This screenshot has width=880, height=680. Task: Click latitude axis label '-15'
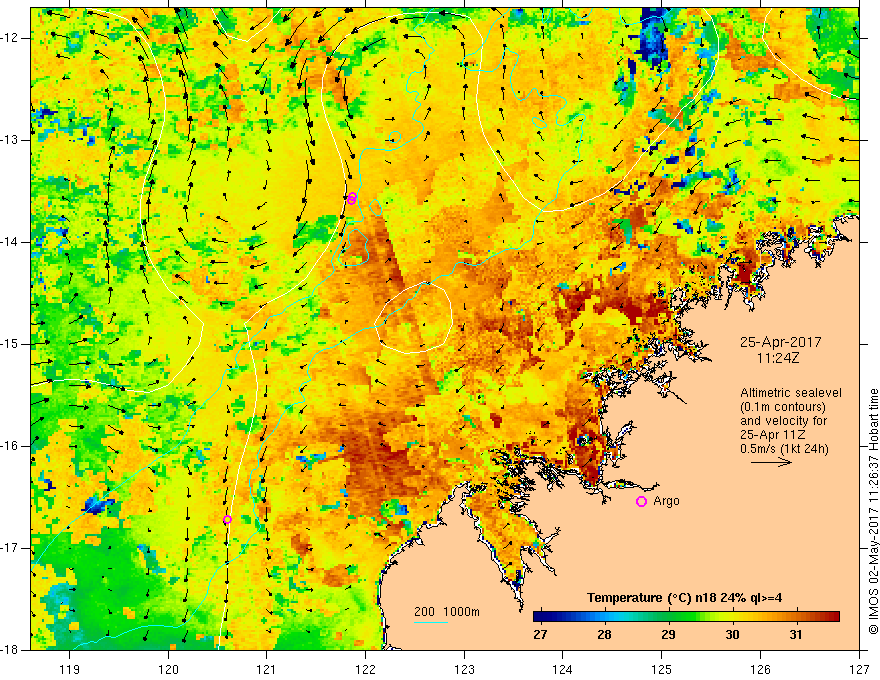click(10, 344)
